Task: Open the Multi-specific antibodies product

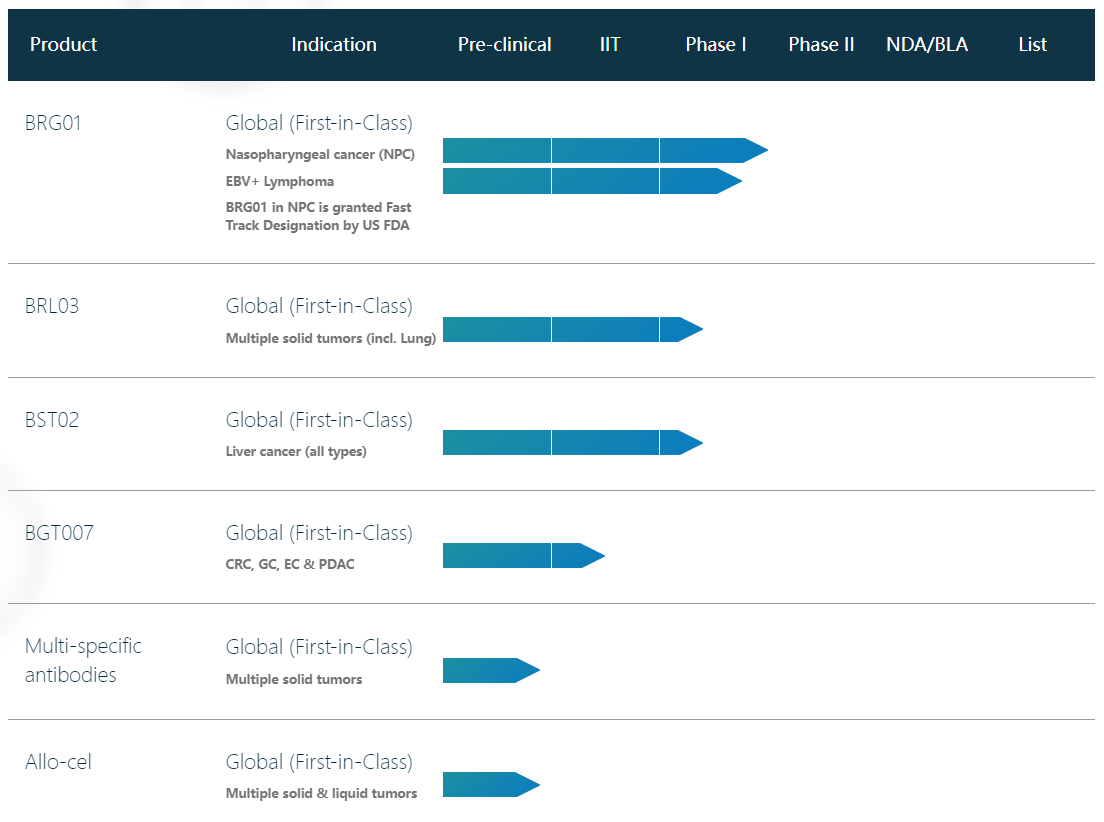Action: click(x=83, y=660)
